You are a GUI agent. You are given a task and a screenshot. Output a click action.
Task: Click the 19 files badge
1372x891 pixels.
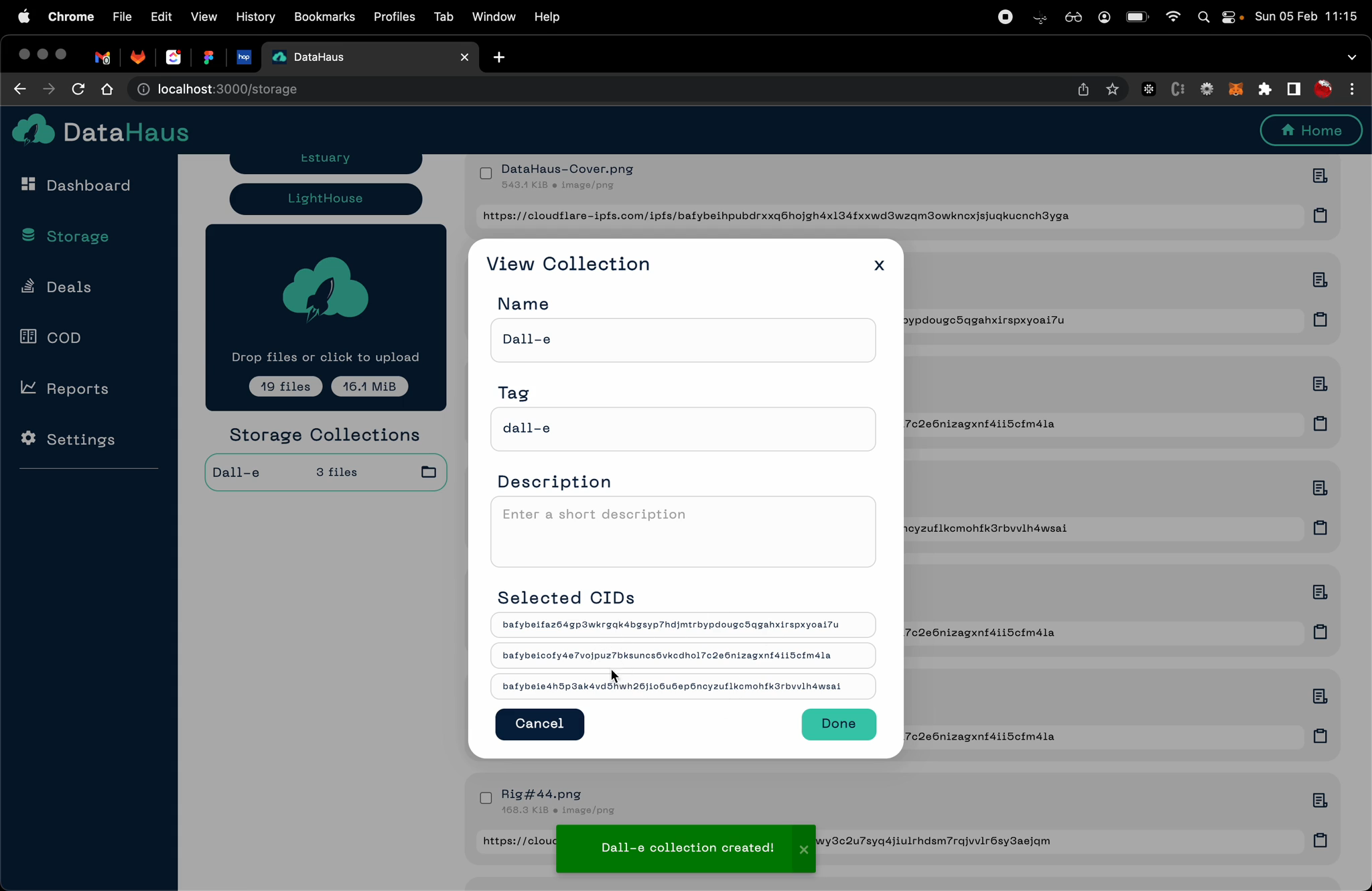pos(285,387)
